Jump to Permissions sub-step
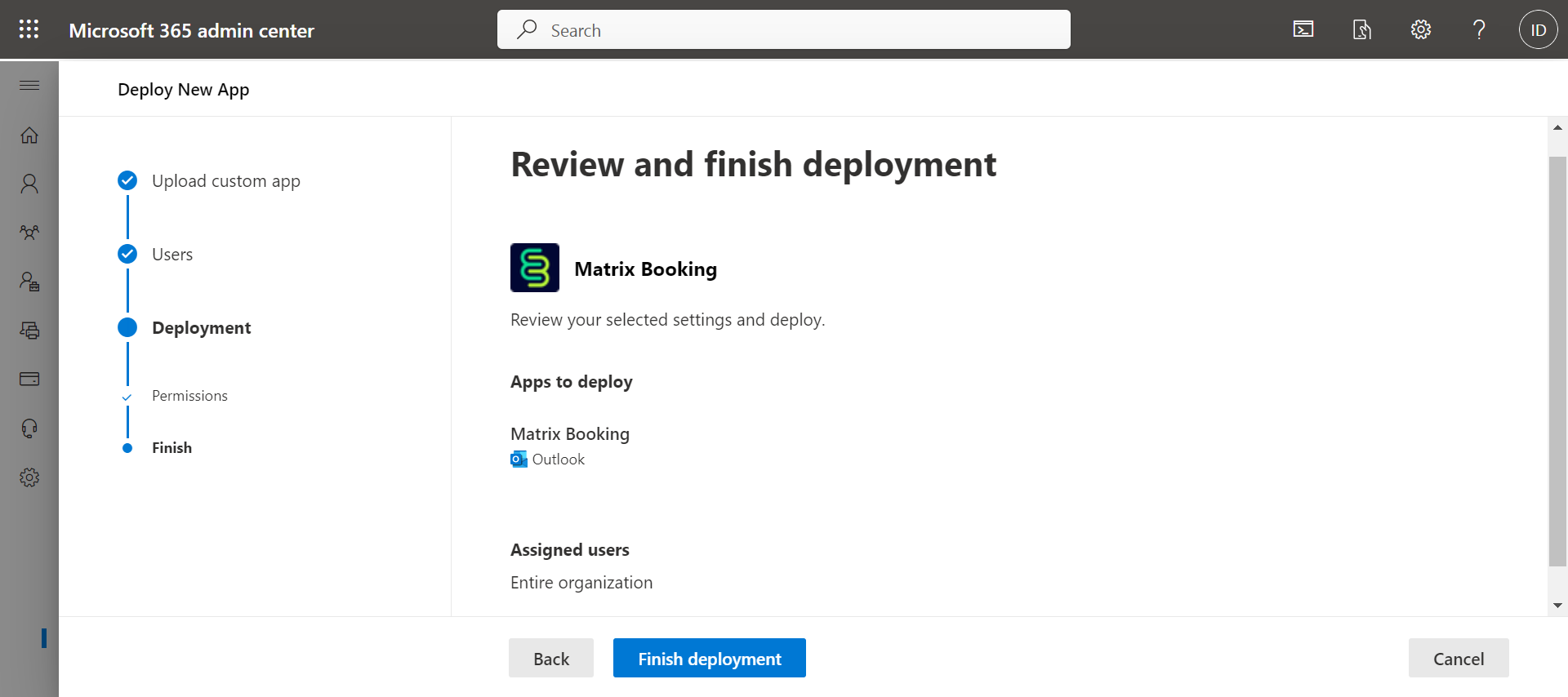1568x697 pixels. (x=189, y=396)
